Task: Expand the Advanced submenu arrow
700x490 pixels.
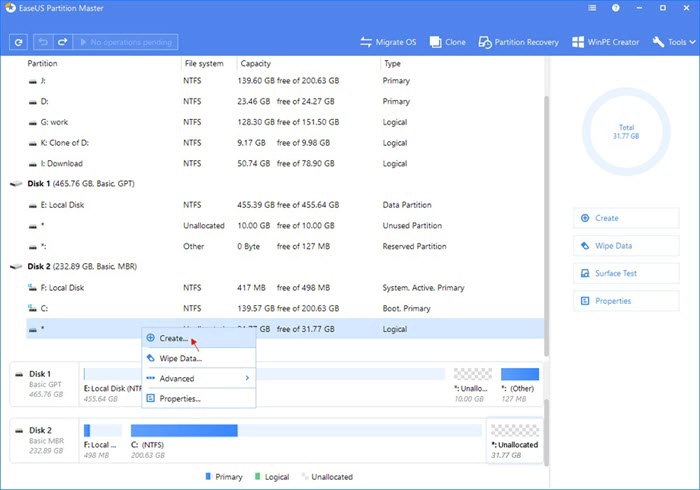Action: [247, 378]
